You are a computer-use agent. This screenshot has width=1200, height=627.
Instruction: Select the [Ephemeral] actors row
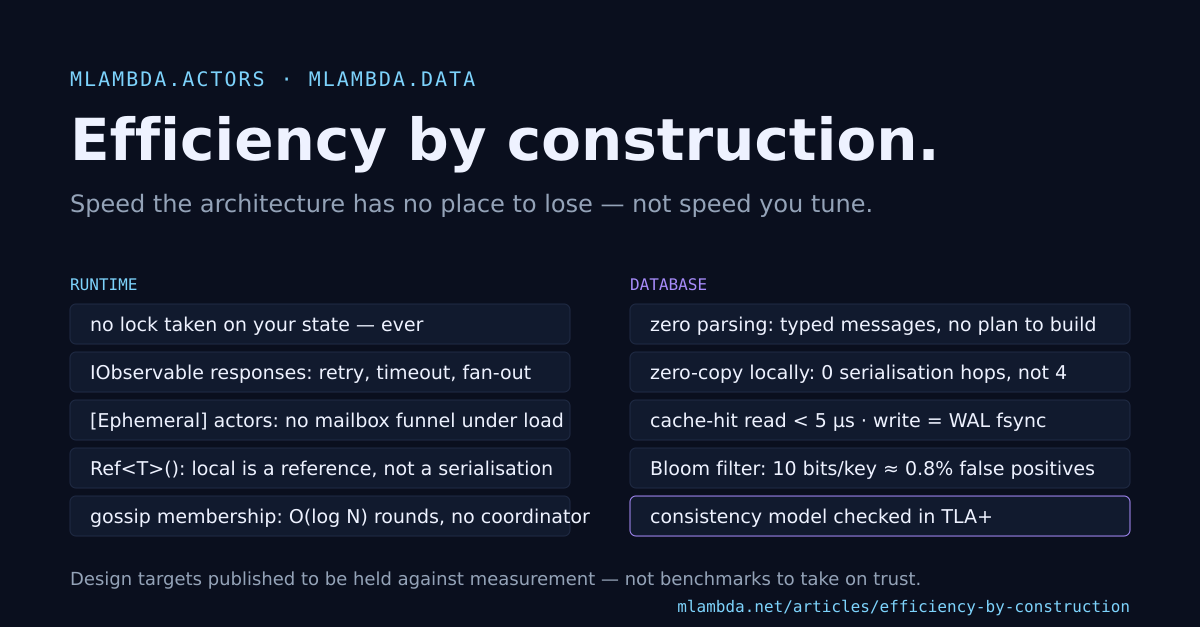pyautogui.click(x=320, y=420)
